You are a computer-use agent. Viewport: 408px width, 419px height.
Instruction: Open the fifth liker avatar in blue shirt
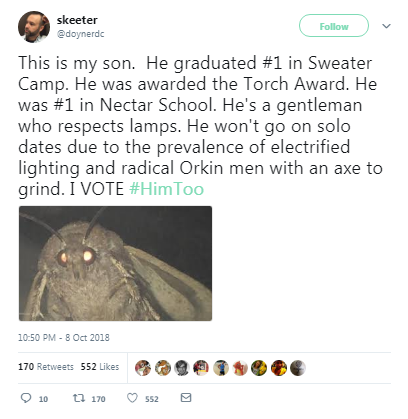pyautogui.click(x=220, y=368)
